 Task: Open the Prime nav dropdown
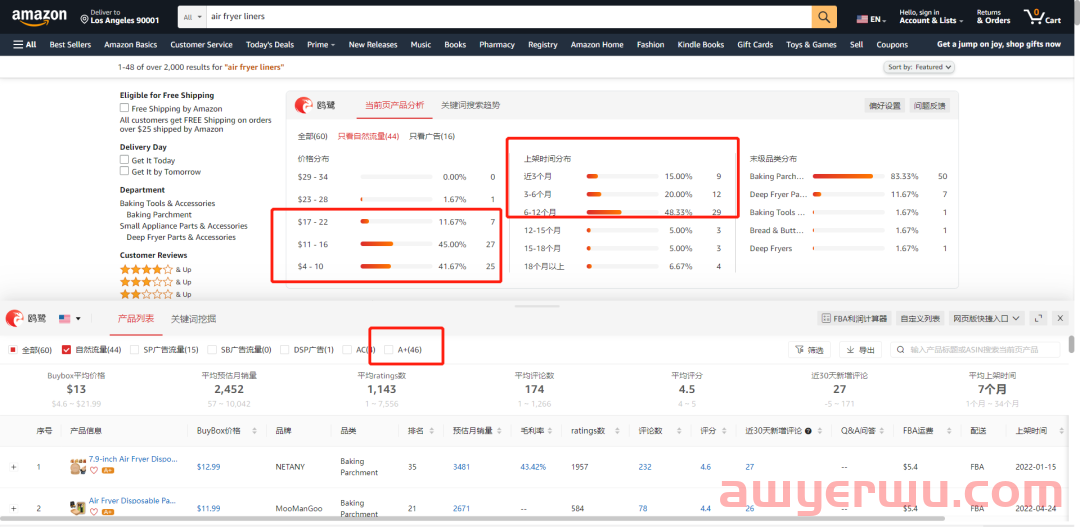click(321, 45)
